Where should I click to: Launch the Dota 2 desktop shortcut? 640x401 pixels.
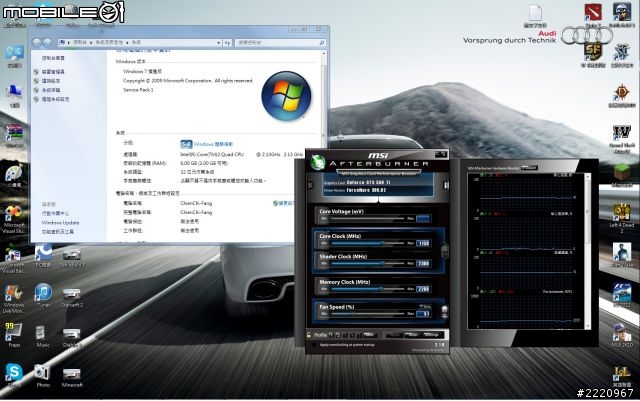point(593,16)
